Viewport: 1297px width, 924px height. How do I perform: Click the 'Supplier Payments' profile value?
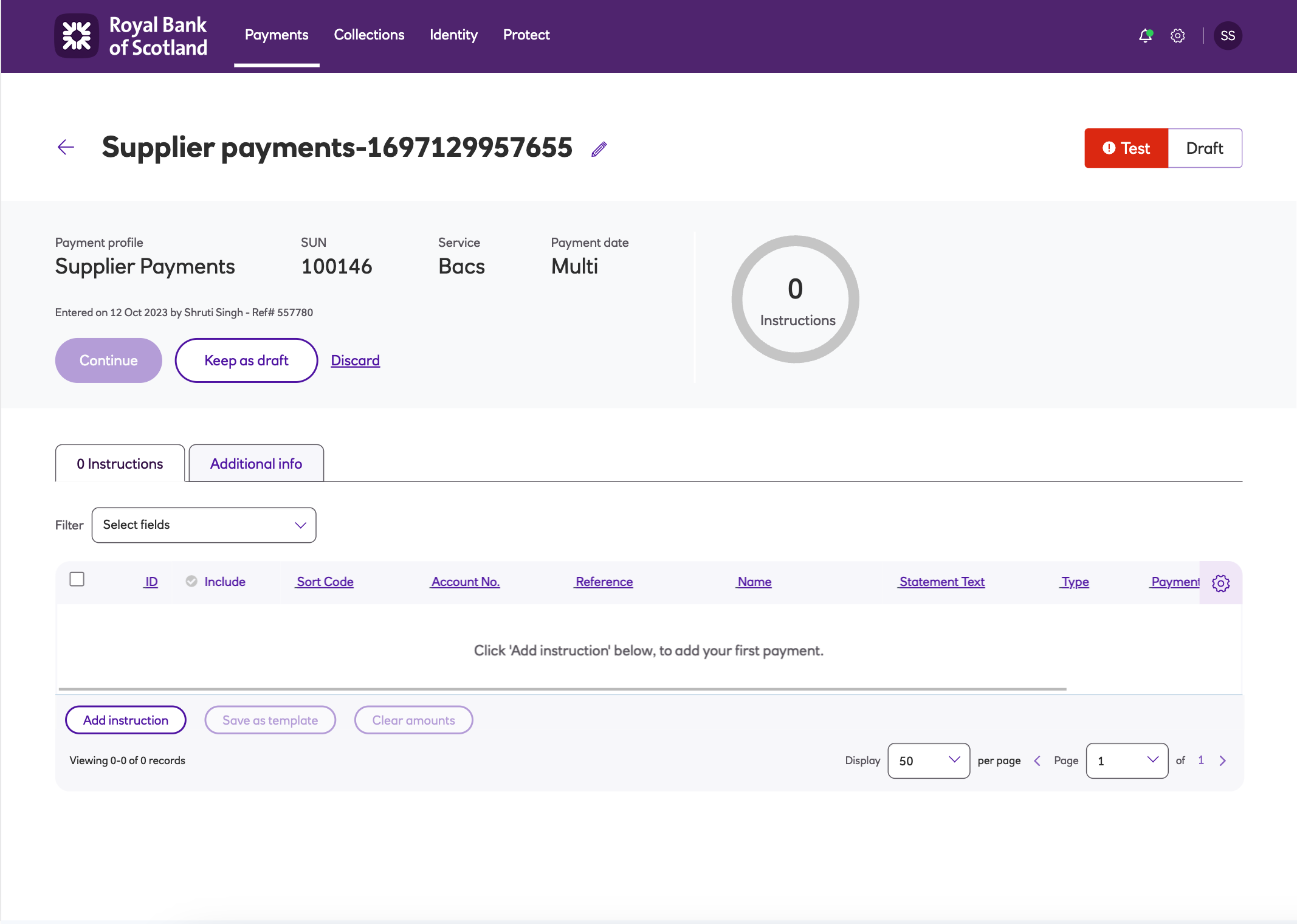[x=145, y=267]
